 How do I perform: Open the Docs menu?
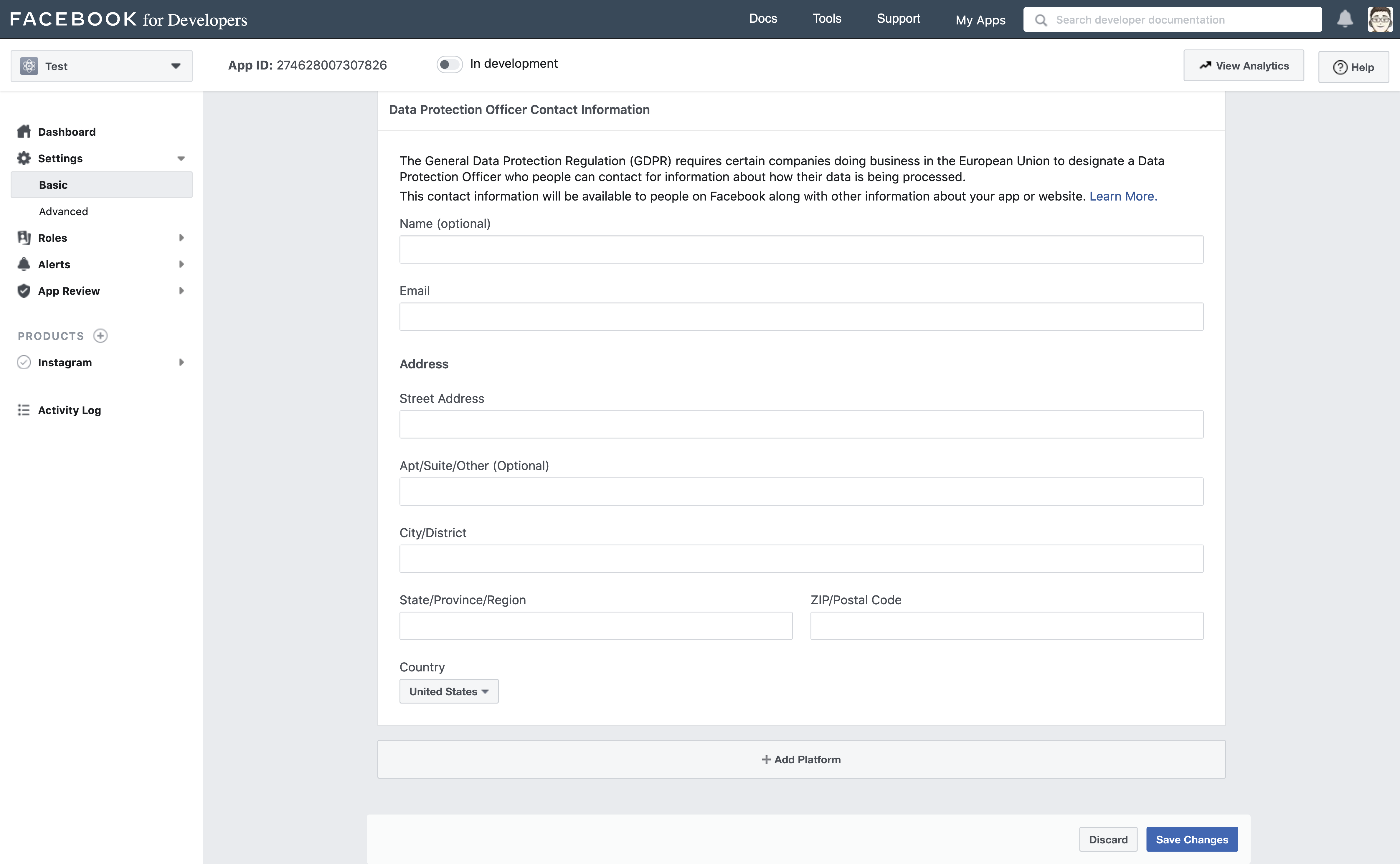point(762,19)
